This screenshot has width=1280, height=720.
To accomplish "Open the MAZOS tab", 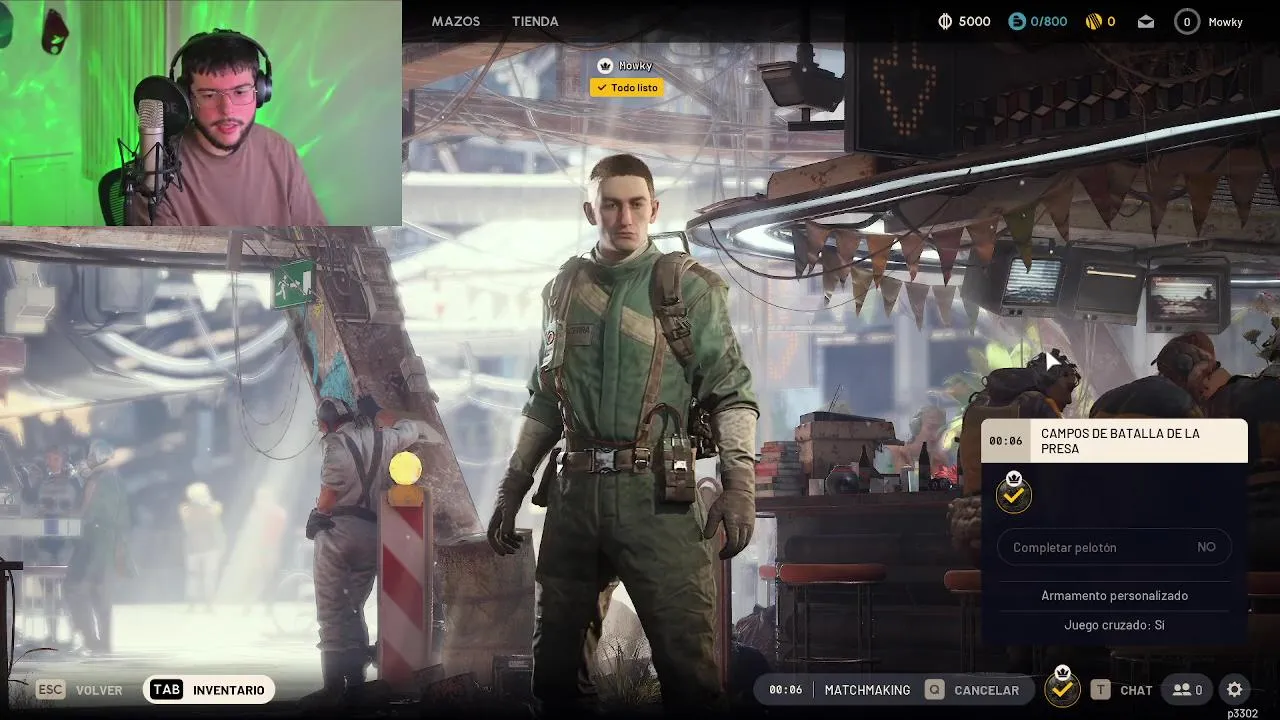I will [456, 21].
